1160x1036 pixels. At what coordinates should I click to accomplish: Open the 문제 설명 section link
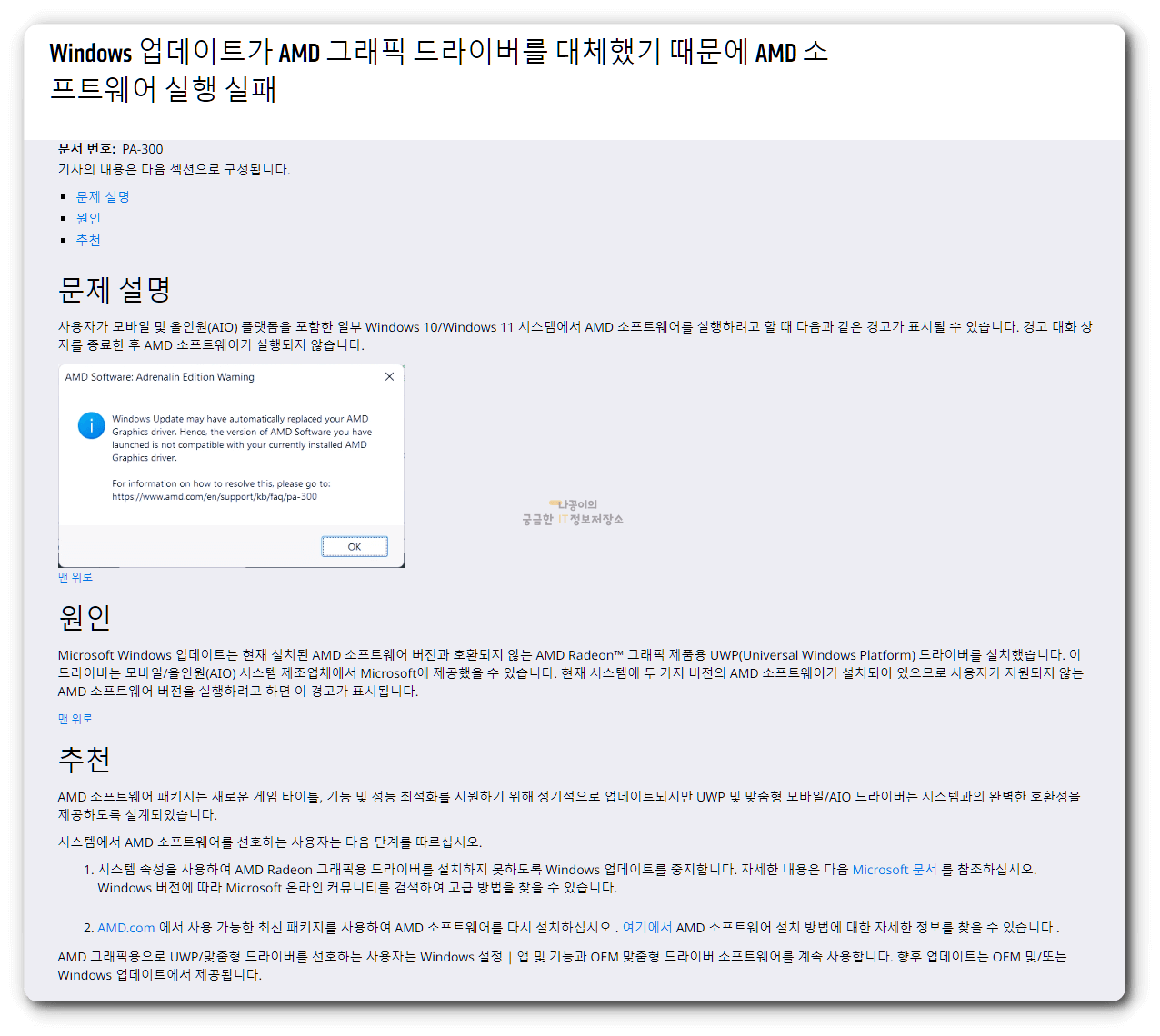coord(102,196)
